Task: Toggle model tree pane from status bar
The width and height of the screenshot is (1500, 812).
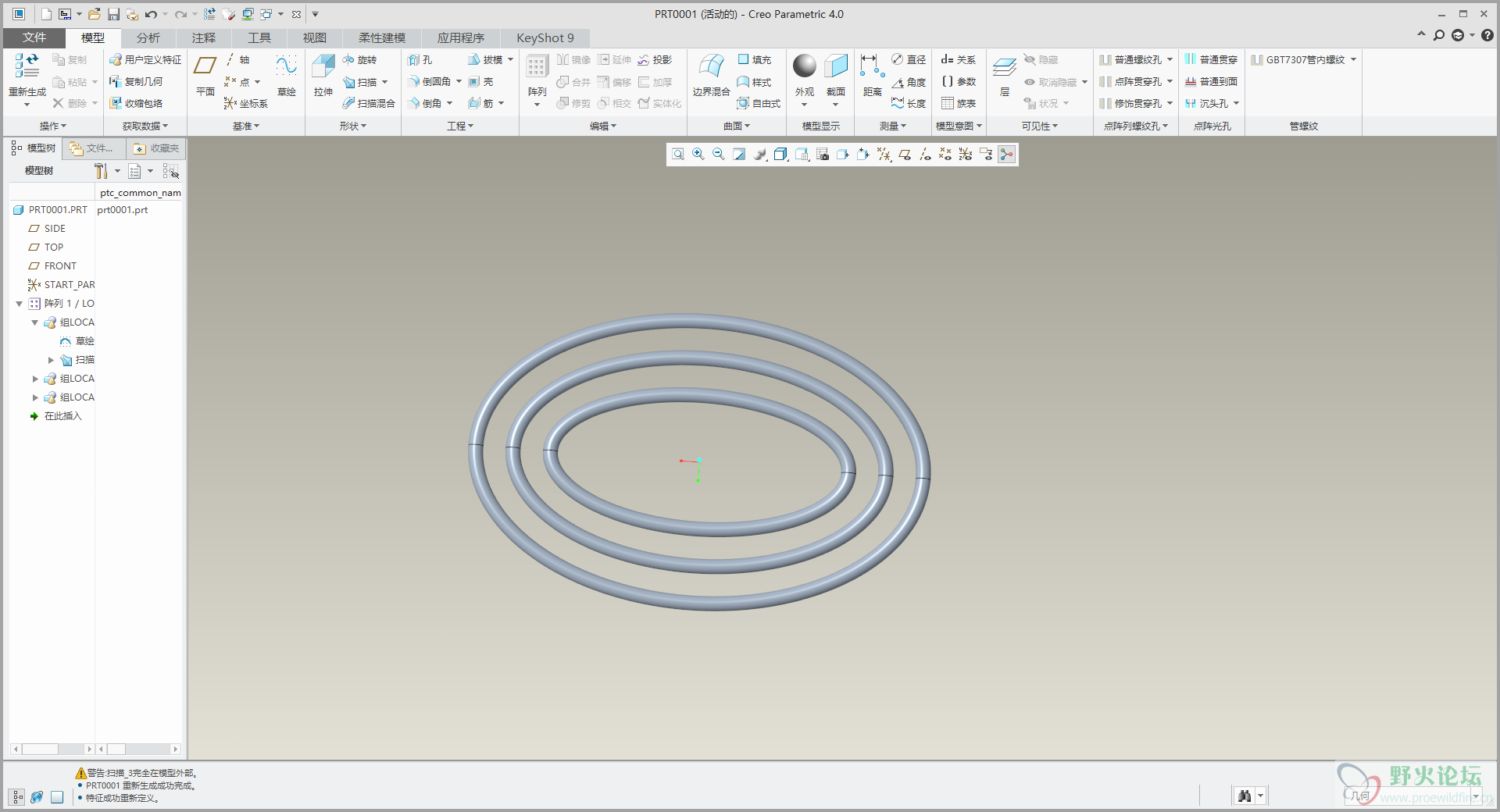Action: point(16,797)
